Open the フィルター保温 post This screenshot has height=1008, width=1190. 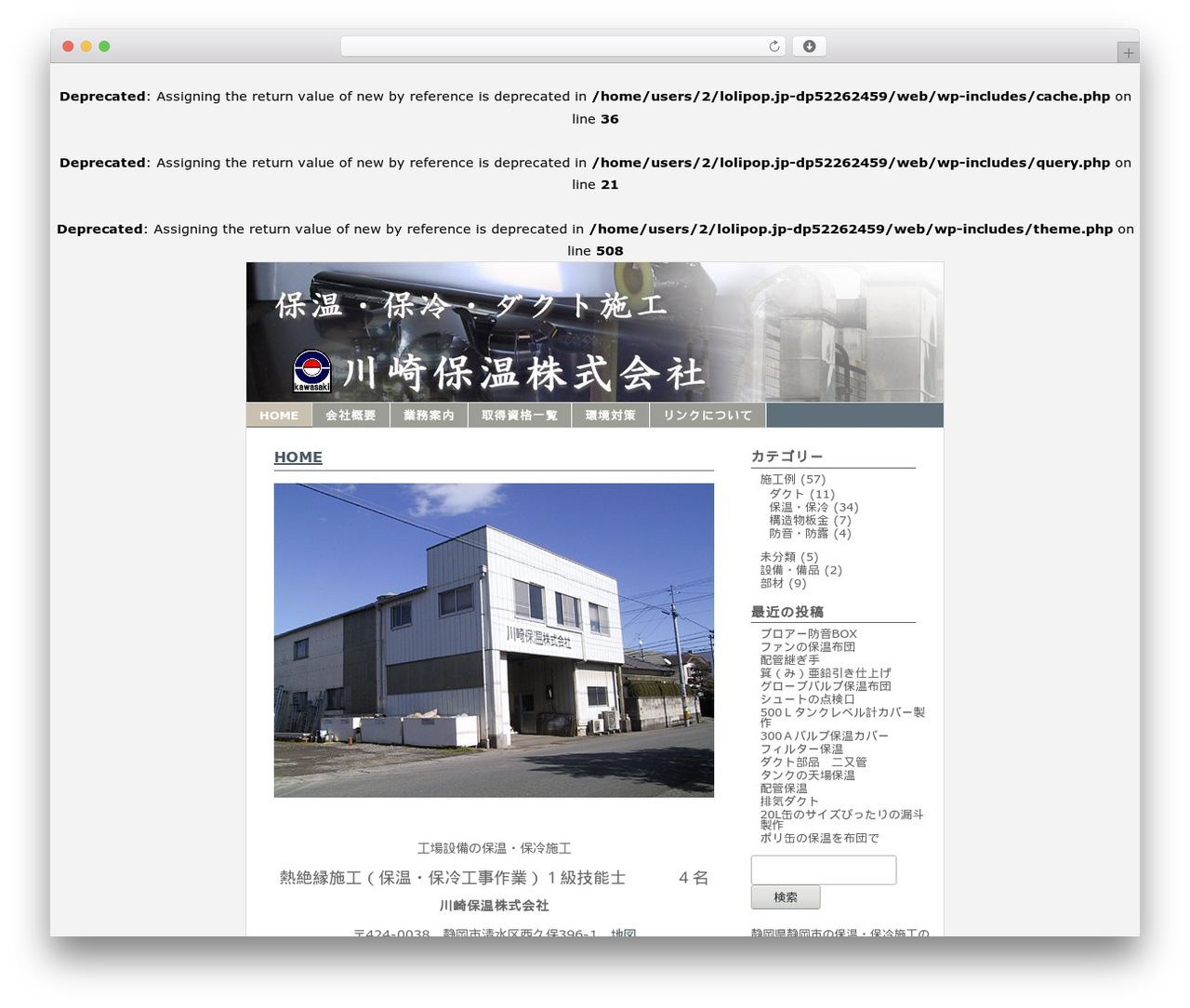click(802, 749)
